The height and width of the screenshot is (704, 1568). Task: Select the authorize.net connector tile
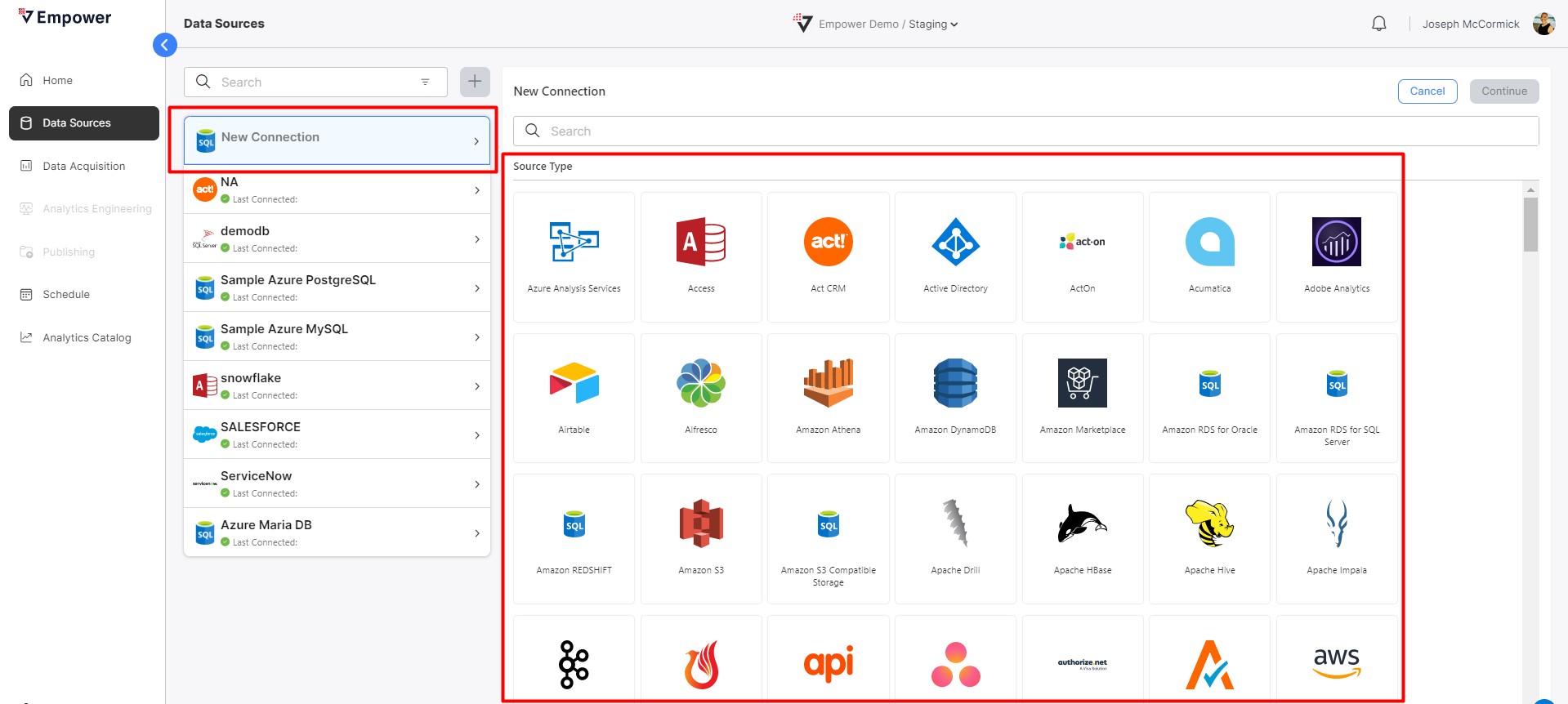[1083, 660]
